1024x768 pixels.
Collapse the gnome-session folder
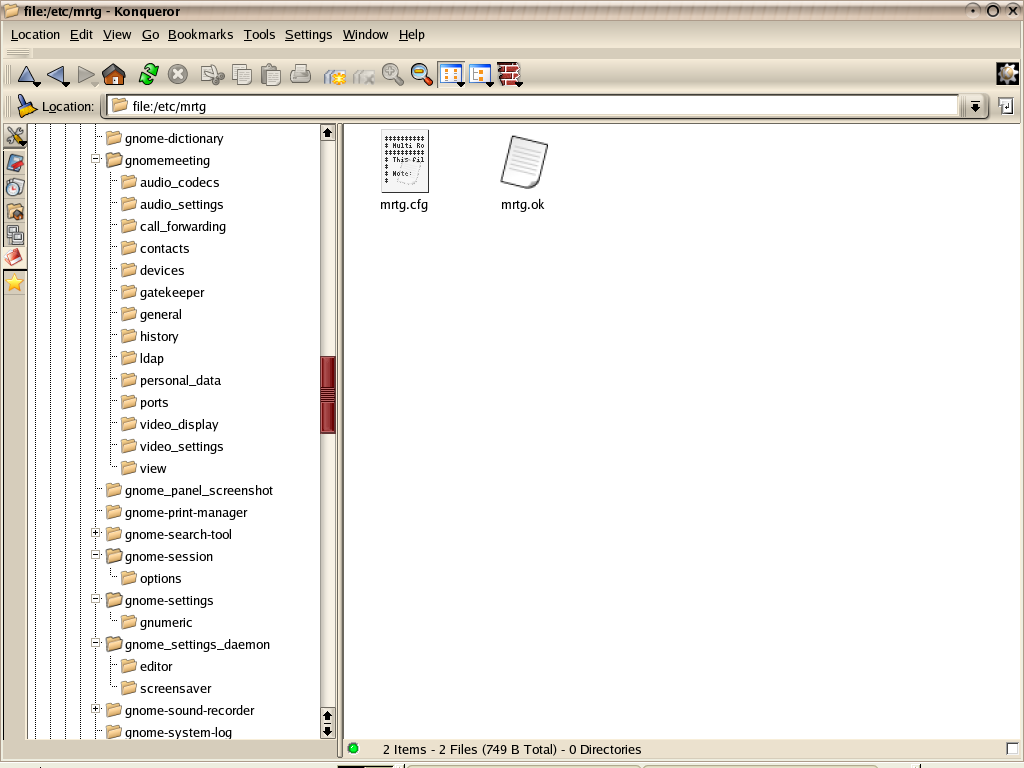coord(96,555)
